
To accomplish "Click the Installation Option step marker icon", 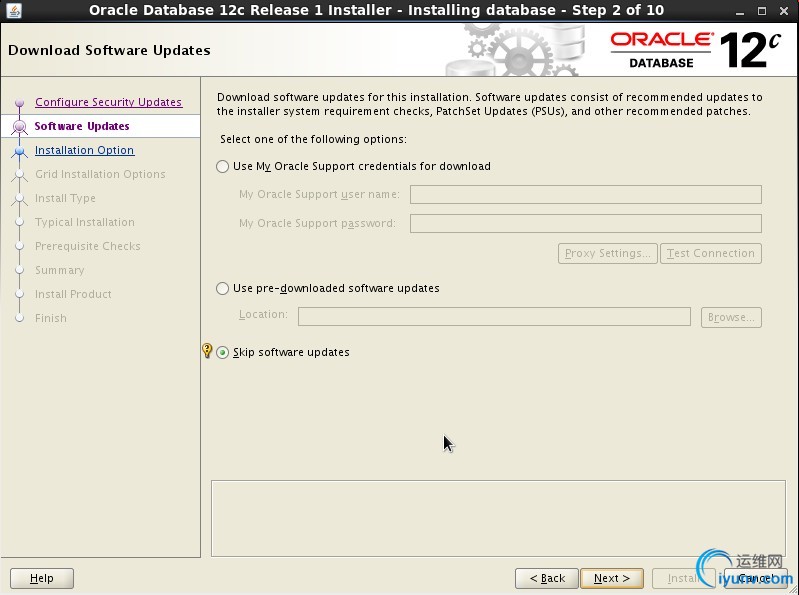I will coord(19,150).
